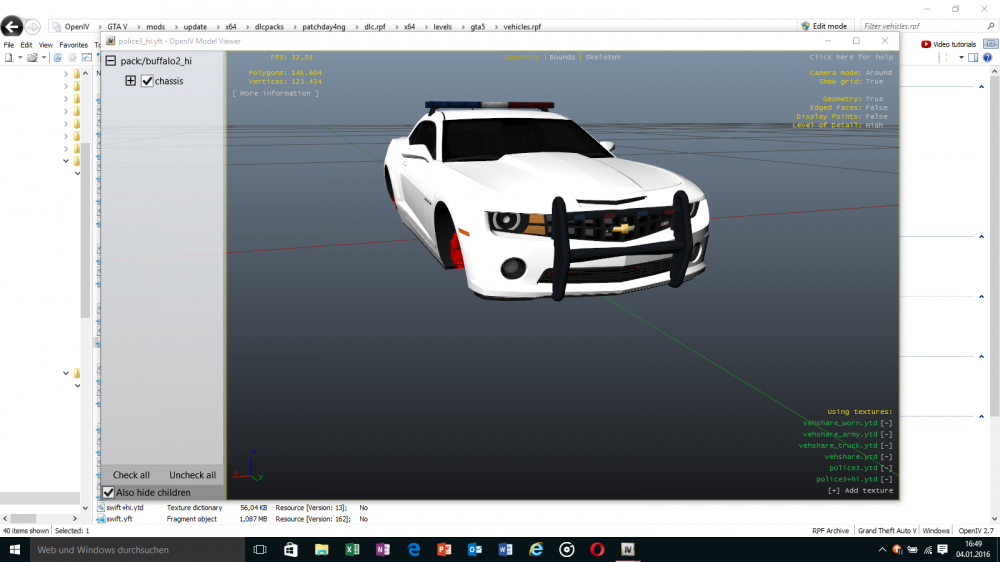The image size is (1000, 562).
Task: Remove vehshare_worn.ytd texture with [-]
Action: point(886,423)
